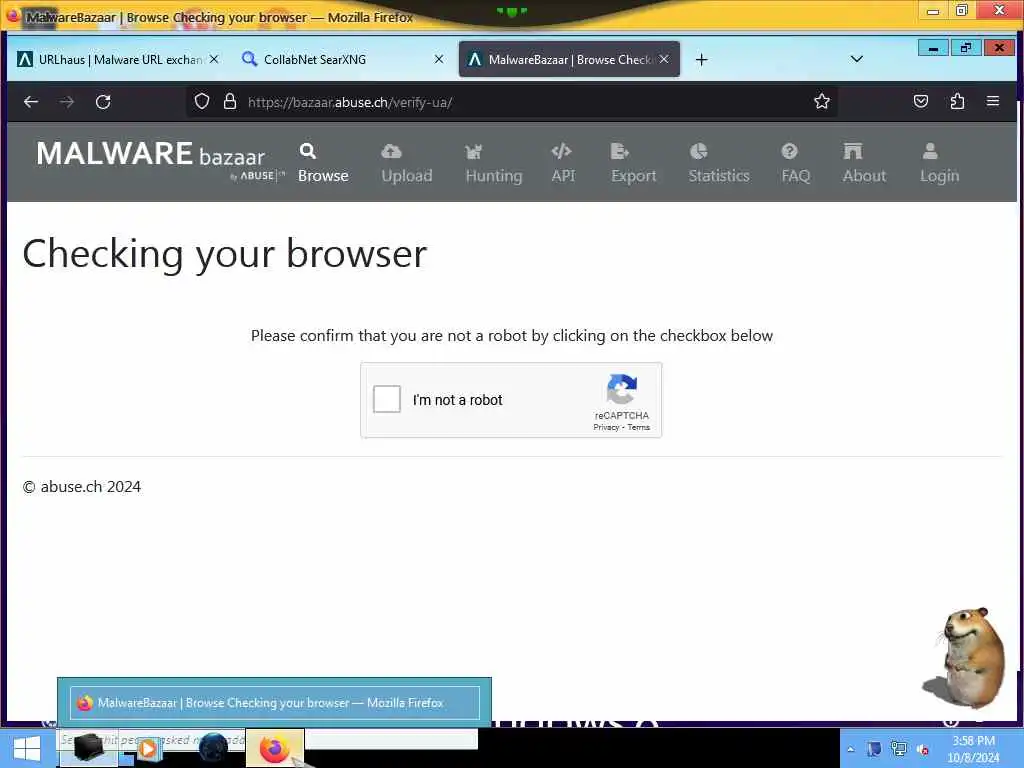Bookmark this page with the star icon
The image size is (1024, 768).
(822, 101)
